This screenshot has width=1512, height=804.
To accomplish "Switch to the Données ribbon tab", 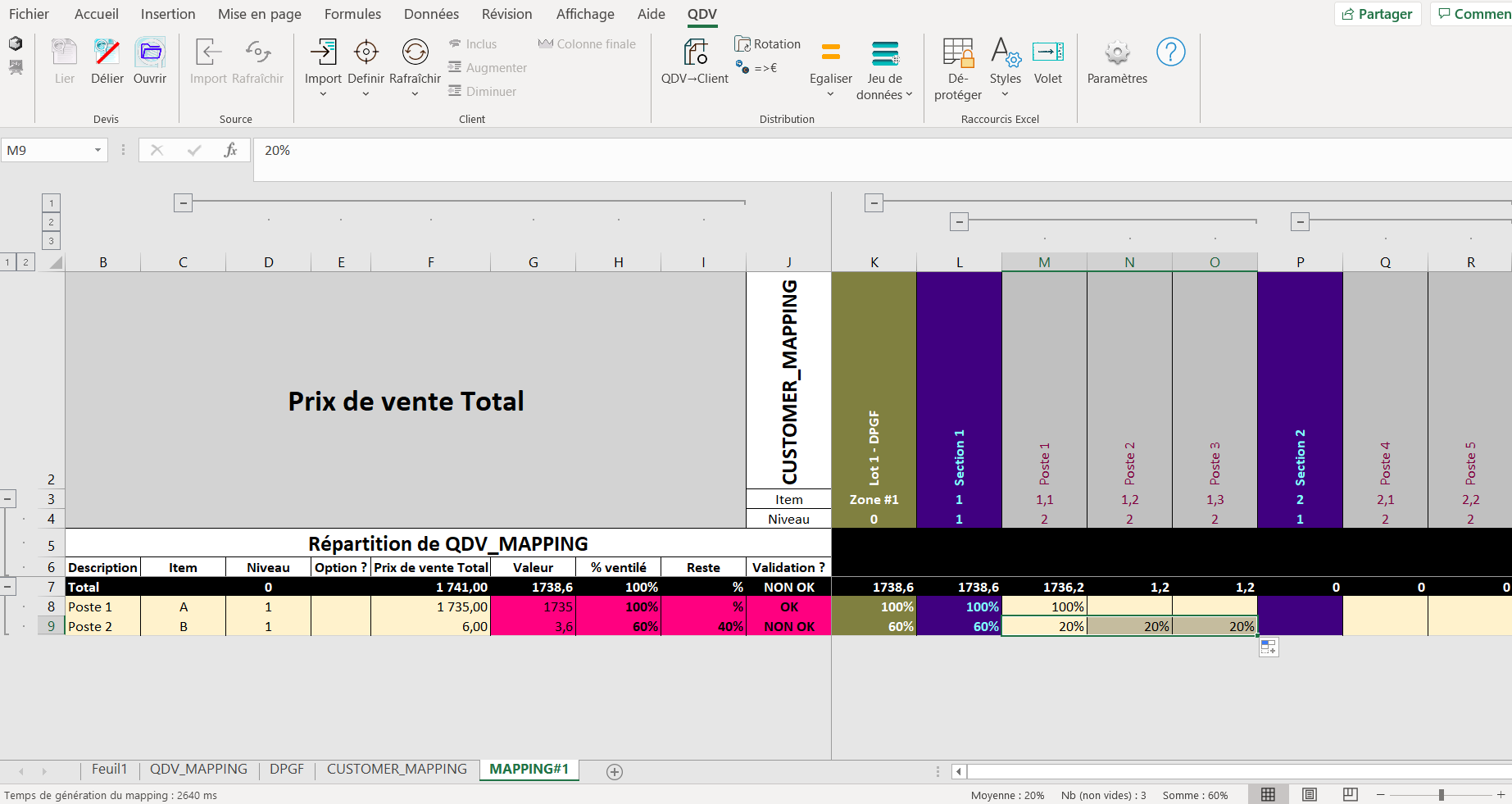I will click(431, 14).
